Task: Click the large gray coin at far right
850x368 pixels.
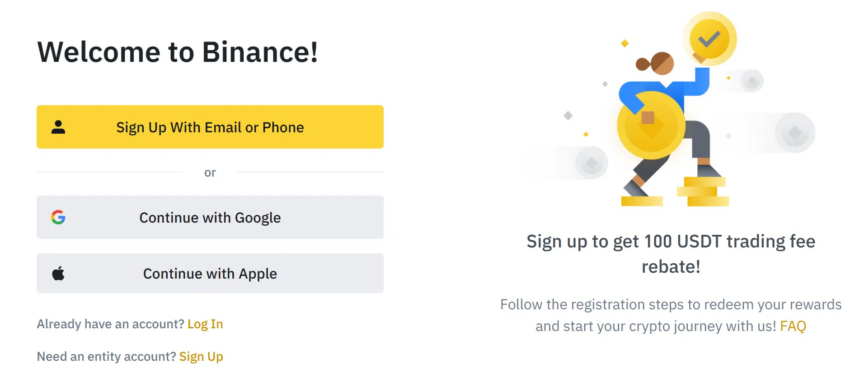Action: (795, 133)
